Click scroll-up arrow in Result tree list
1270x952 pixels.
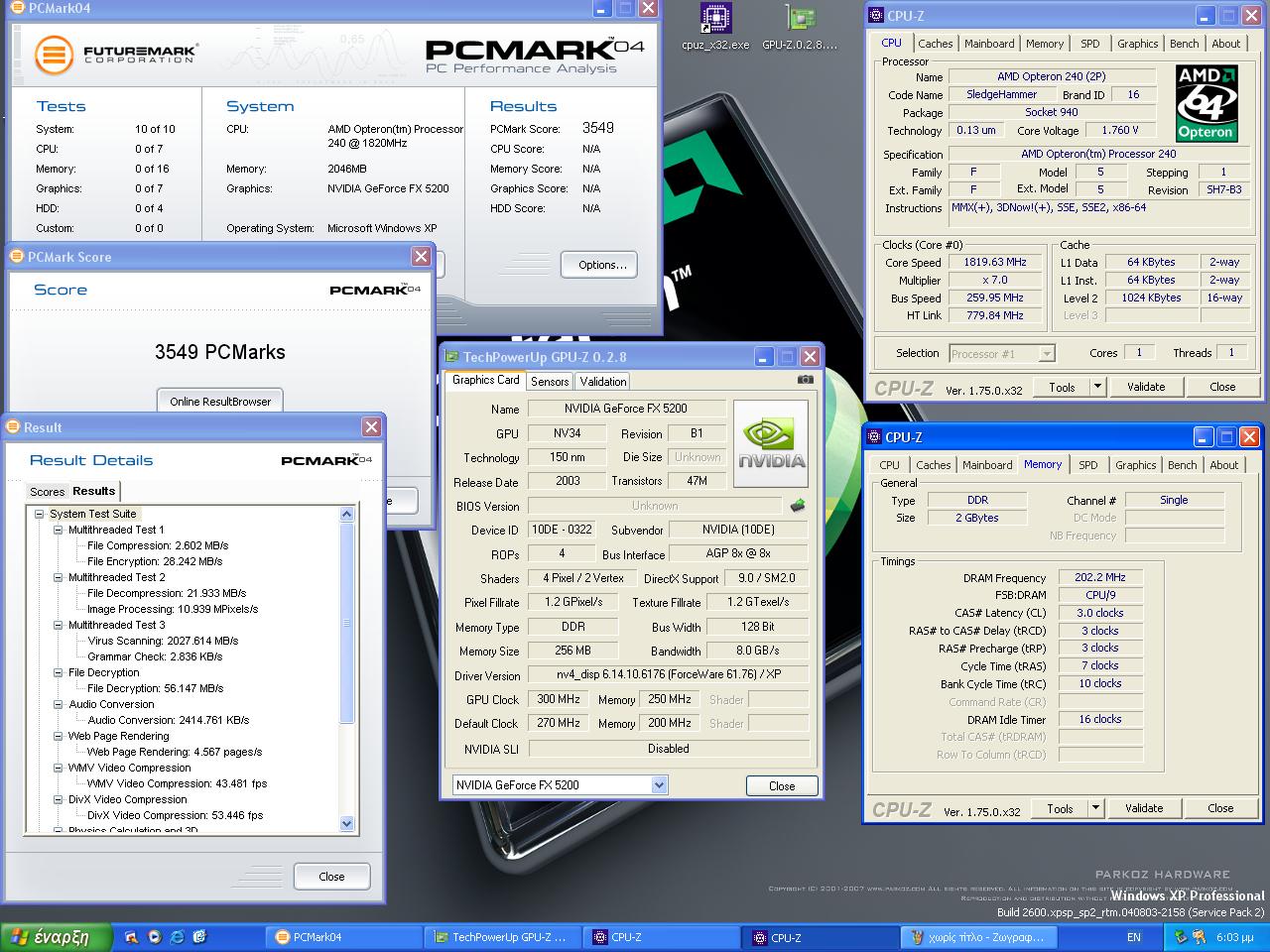[x=346, y=515]
